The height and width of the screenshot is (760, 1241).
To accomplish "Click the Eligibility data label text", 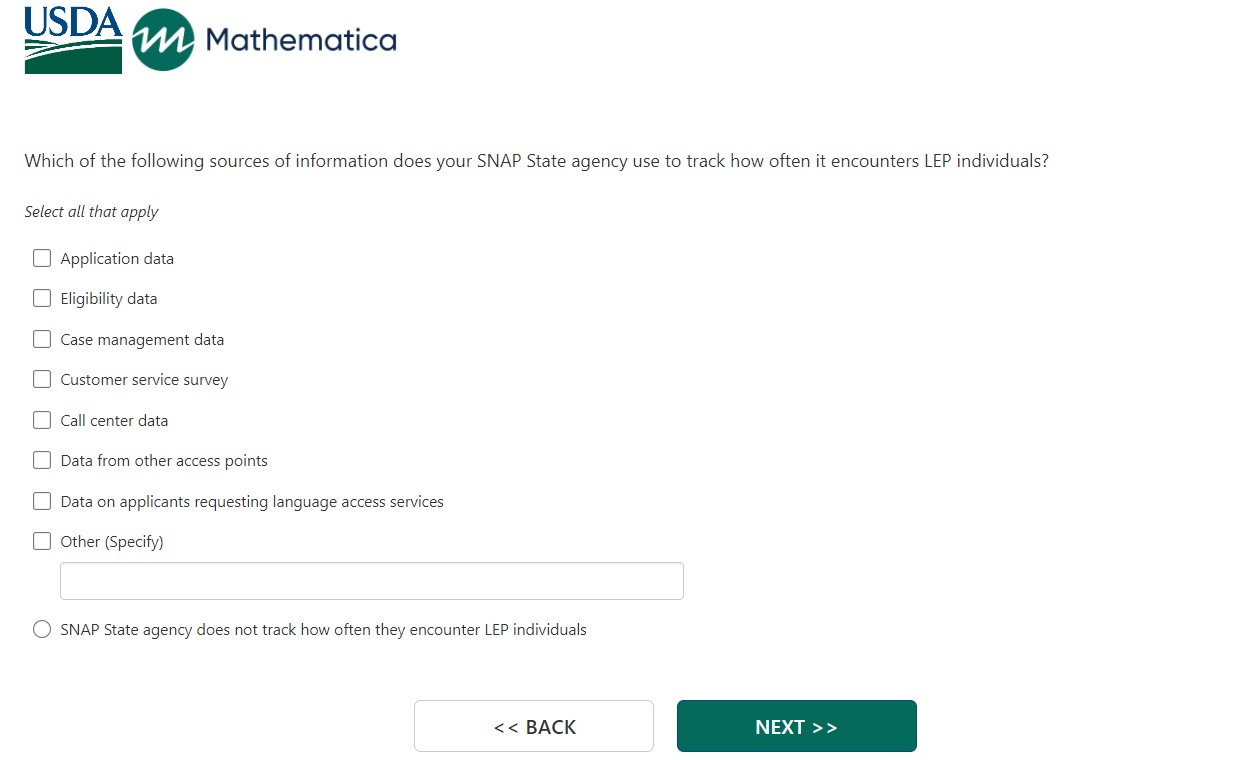I will pos(109,299).
